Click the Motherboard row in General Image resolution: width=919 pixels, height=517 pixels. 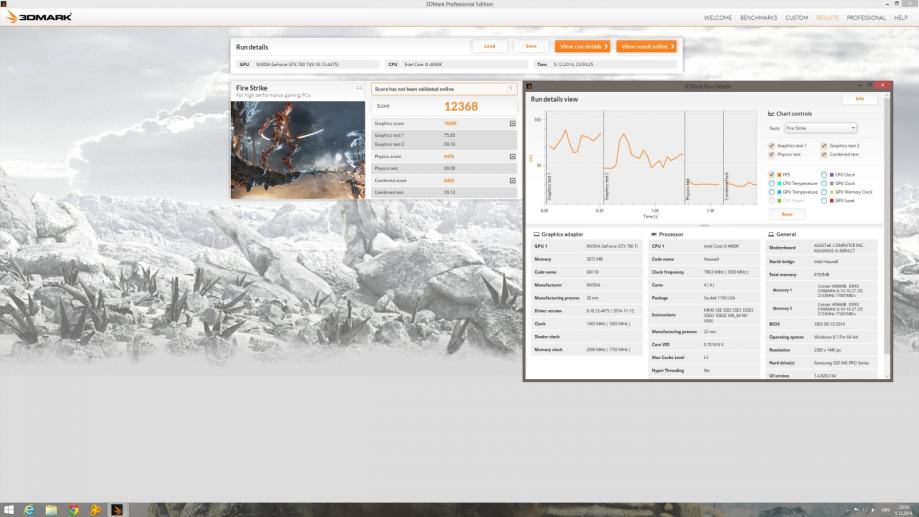pos(822,248)
